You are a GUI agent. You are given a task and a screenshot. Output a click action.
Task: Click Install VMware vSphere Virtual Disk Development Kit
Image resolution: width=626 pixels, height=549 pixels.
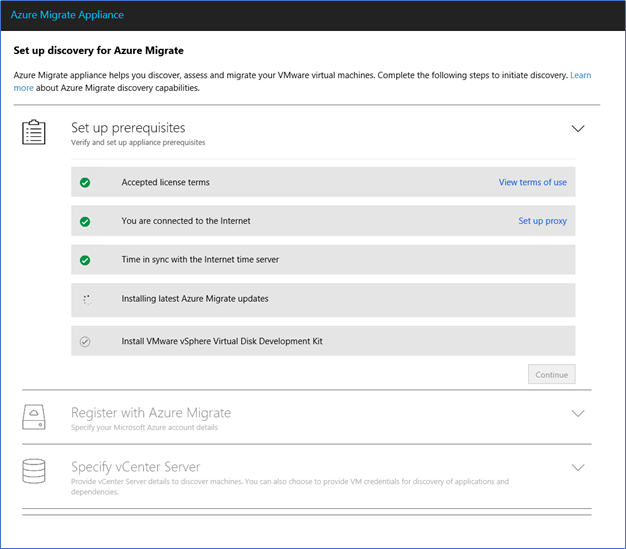click(x=222, y=341)
